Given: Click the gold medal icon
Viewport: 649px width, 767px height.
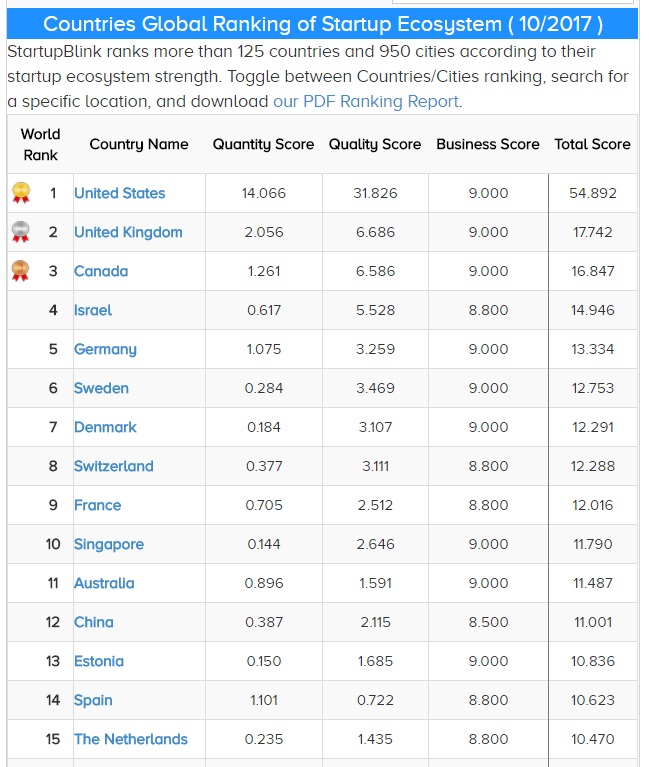Looking at the screenshot, I should click(20, 193).
